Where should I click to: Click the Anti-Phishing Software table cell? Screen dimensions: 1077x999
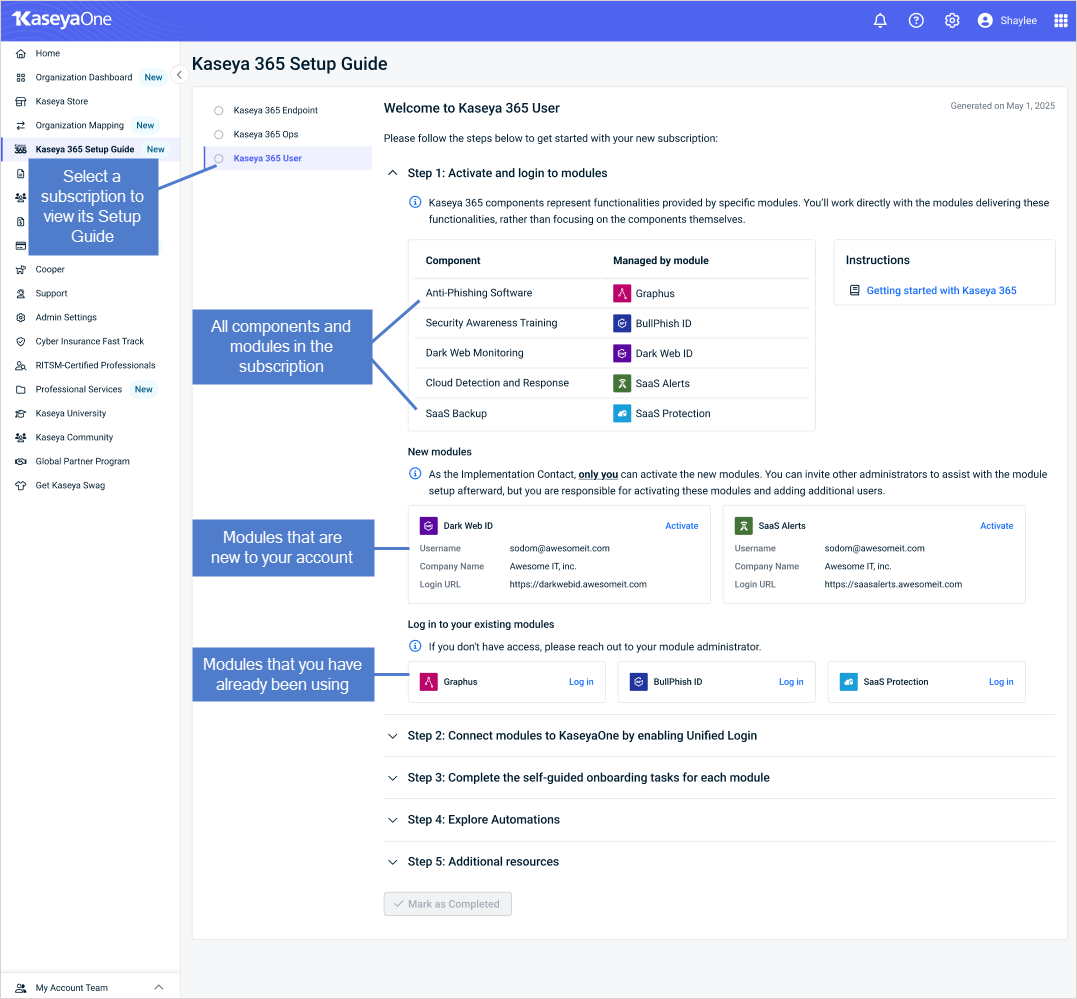pyautogui.click(x=479, y=293)
